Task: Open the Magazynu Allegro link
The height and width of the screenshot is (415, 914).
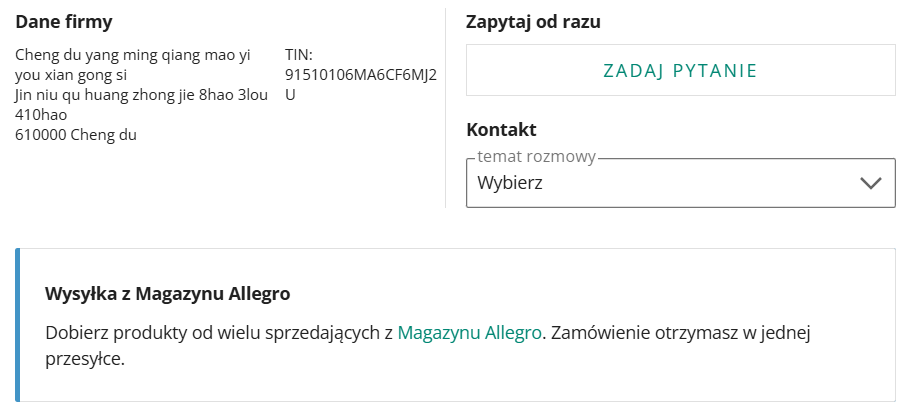Action: pos(469,333)
